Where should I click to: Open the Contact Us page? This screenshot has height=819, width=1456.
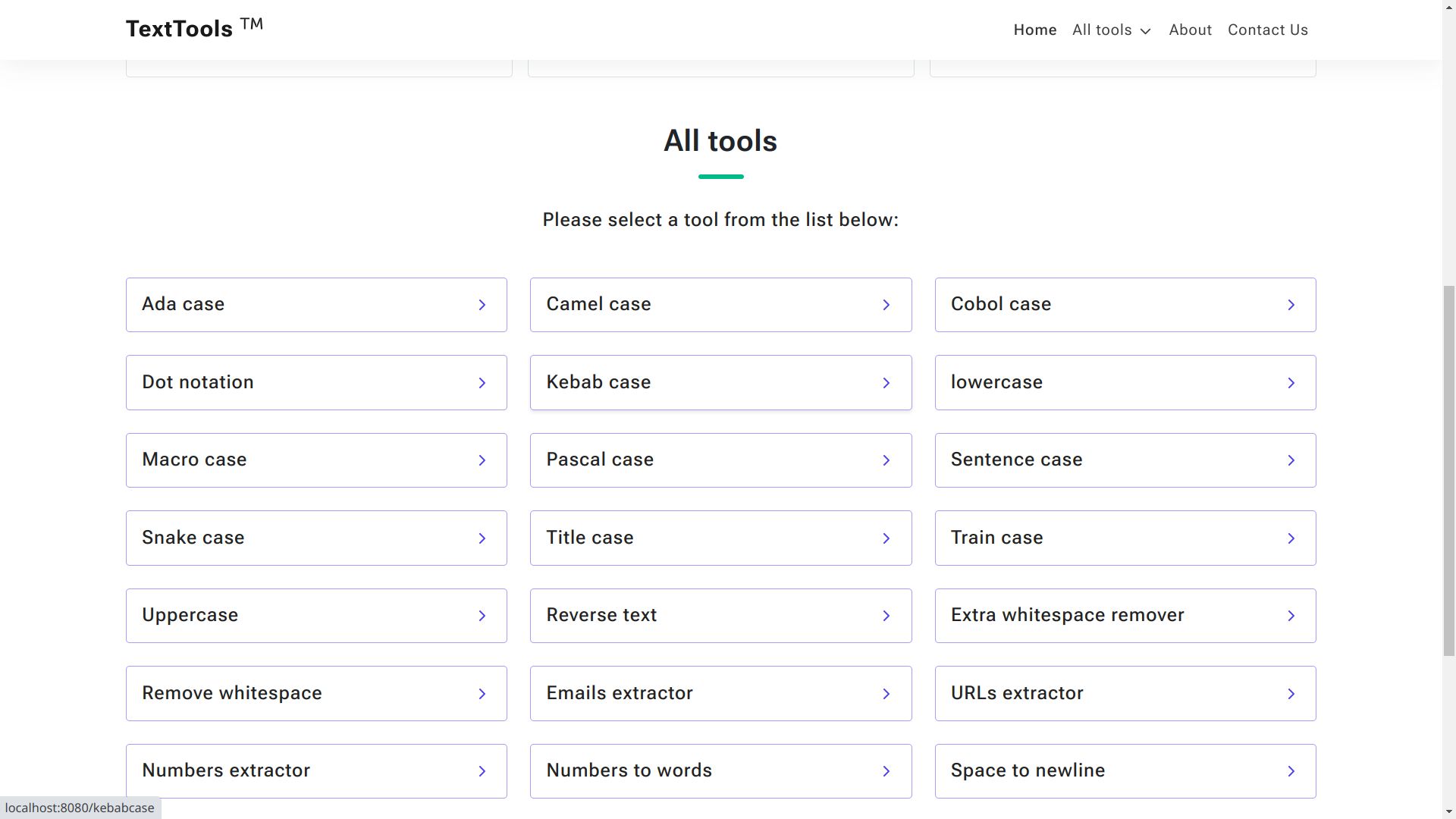(x=1267, y=30)
